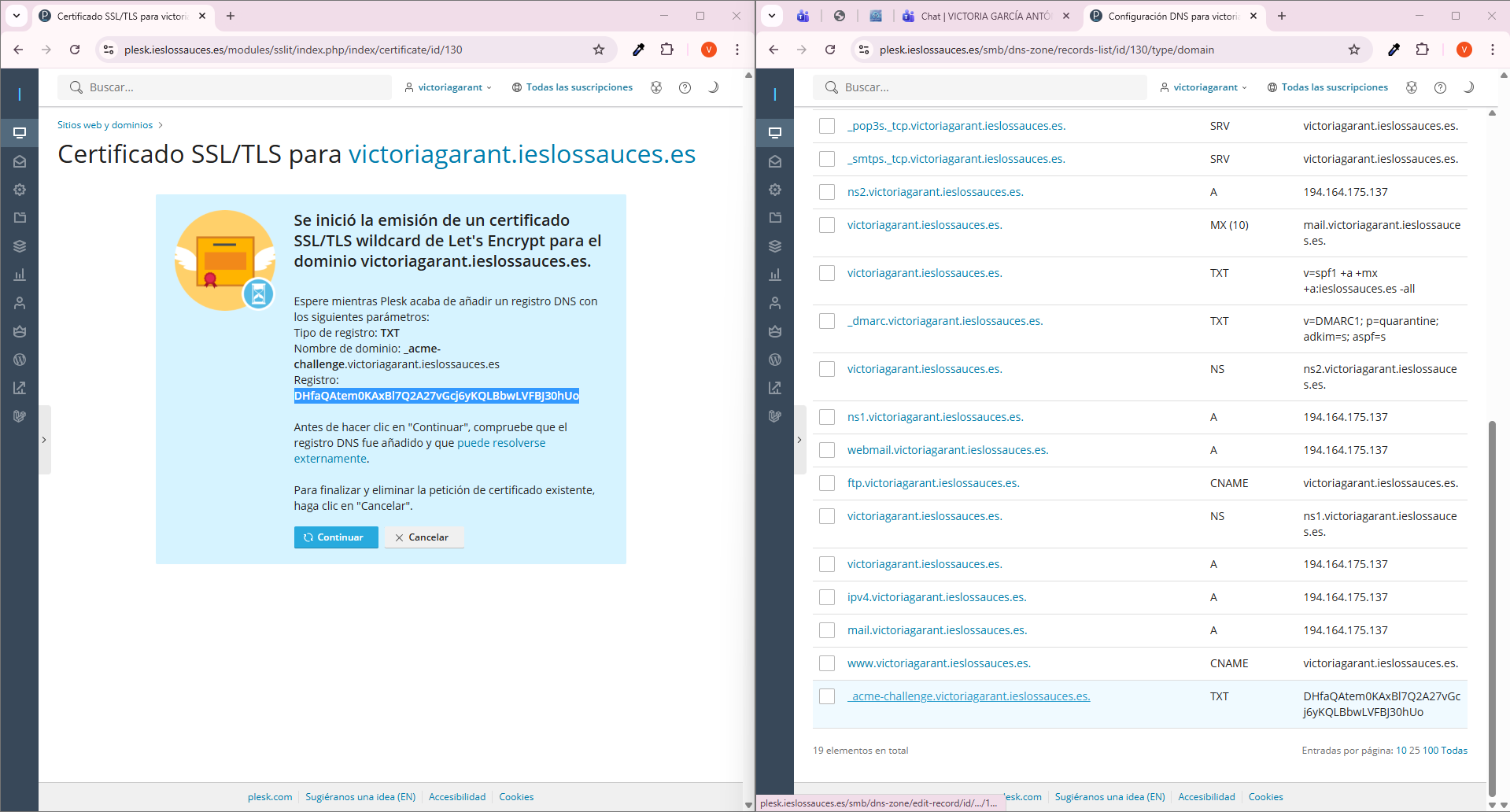The image size is (1510, 812).
Task: Open Mail envelope icon in right Plesk sidebar
Action: coord(775,161)
